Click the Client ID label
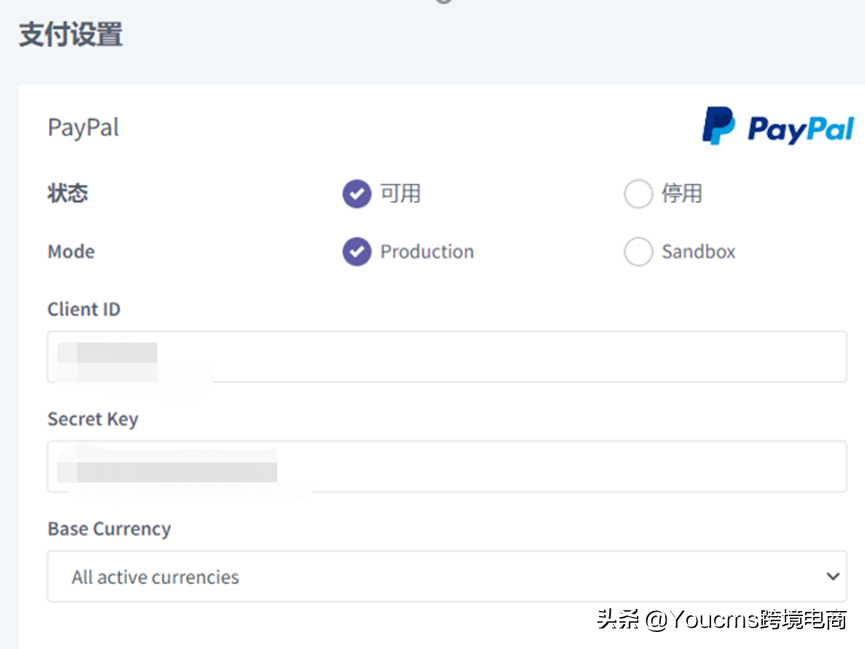Image resolution: width=865 pixels, height=649 pixels. [84, 309]
